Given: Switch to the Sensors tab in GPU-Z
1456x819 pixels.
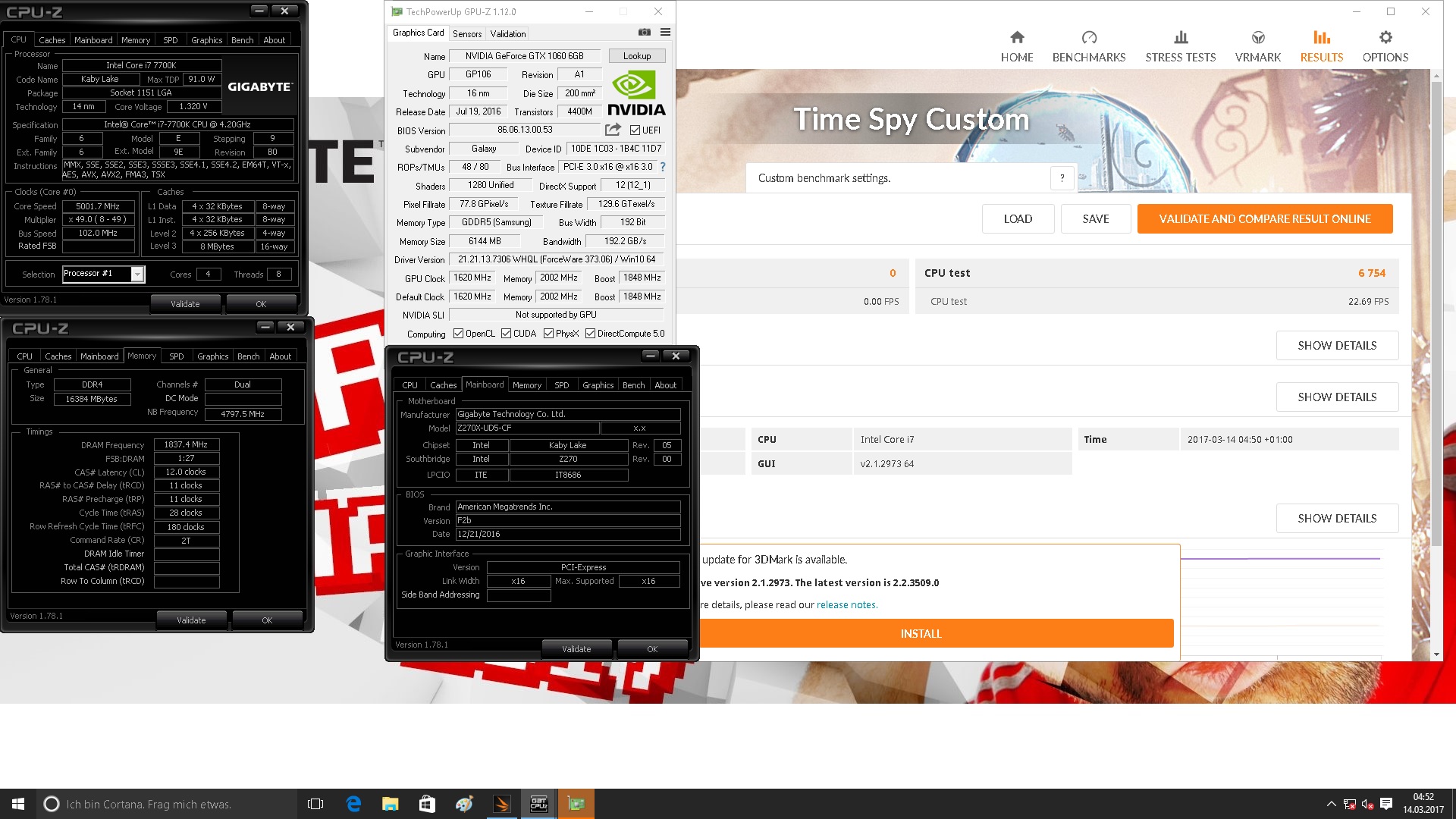Looking at the screenshot, I should [467, 34].
